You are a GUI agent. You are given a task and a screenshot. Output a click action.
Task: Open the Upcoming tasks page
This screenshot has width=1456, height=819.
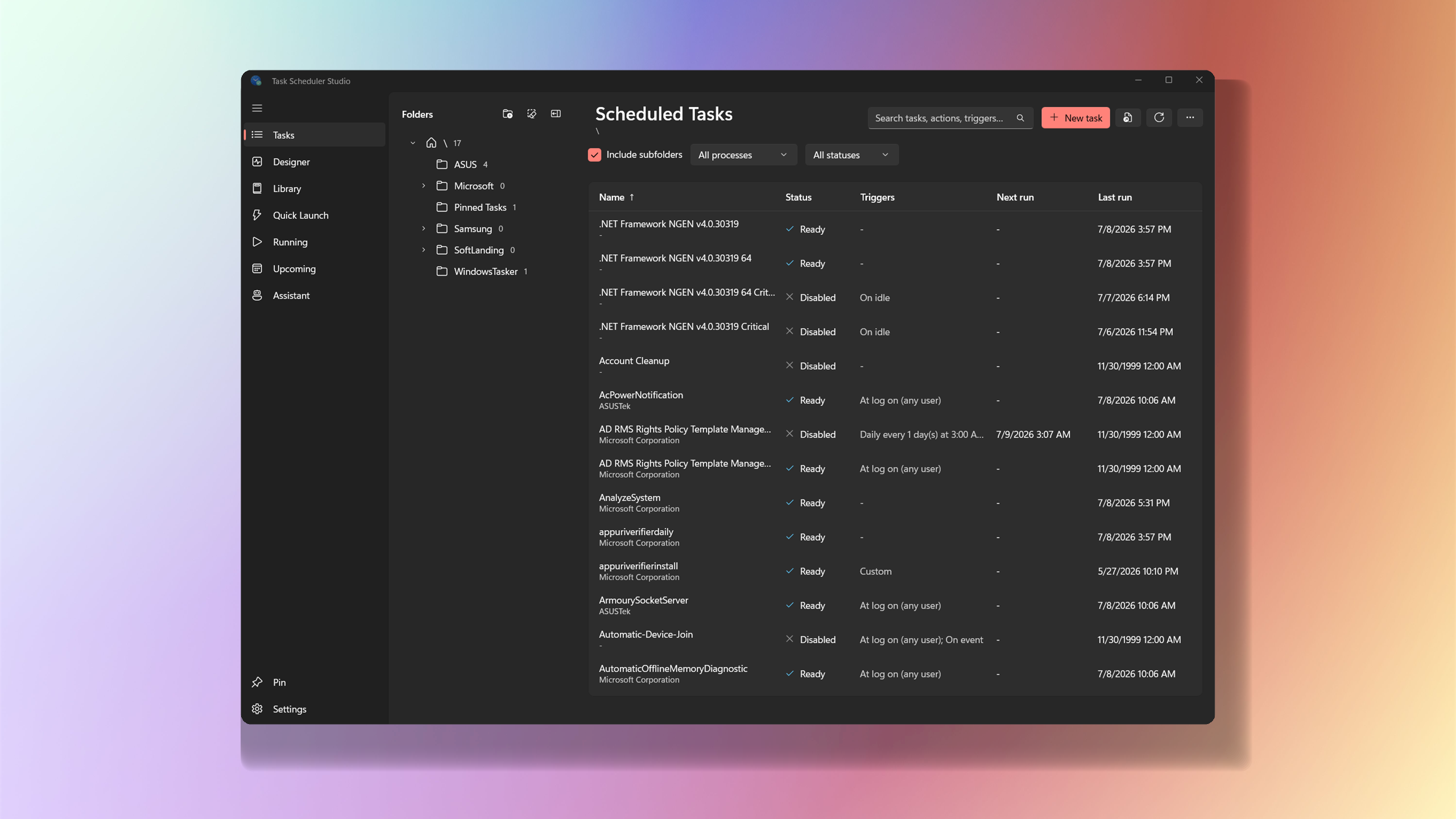point(315,268)
